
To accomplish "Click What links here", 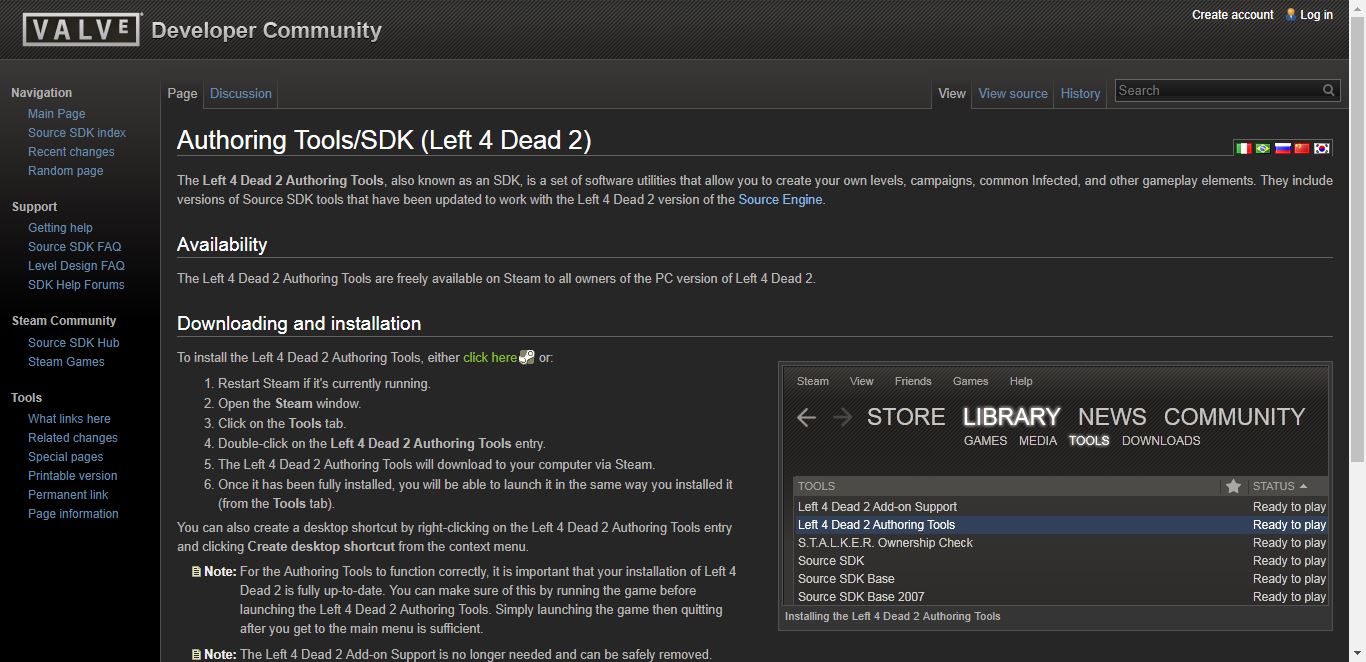I will [69, 419].
